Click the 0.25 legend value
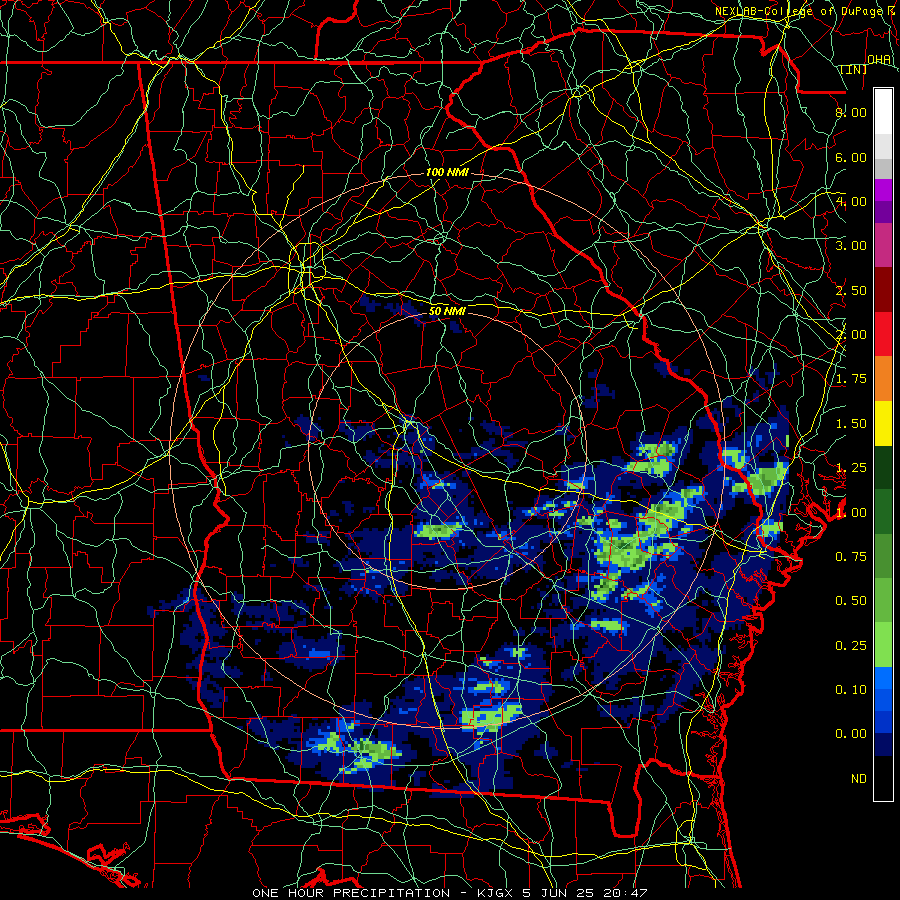Viewport: 900px width, 900px height. click(851, 646)
